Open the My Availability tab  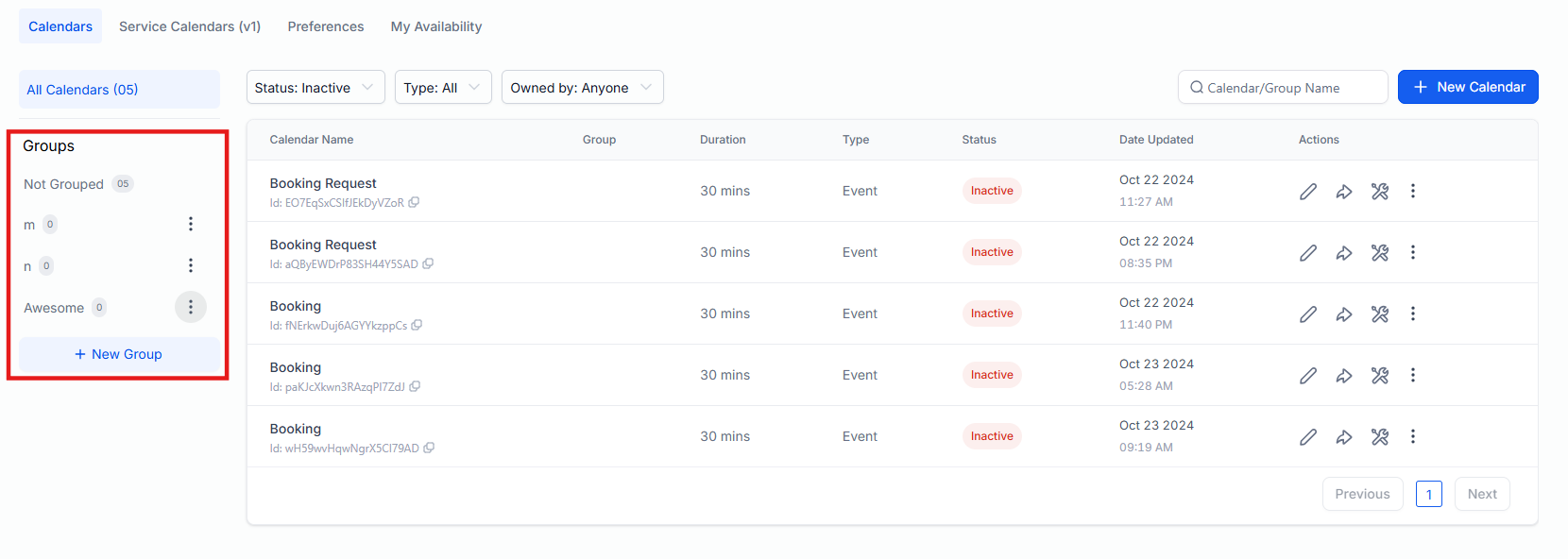(436, 26)
